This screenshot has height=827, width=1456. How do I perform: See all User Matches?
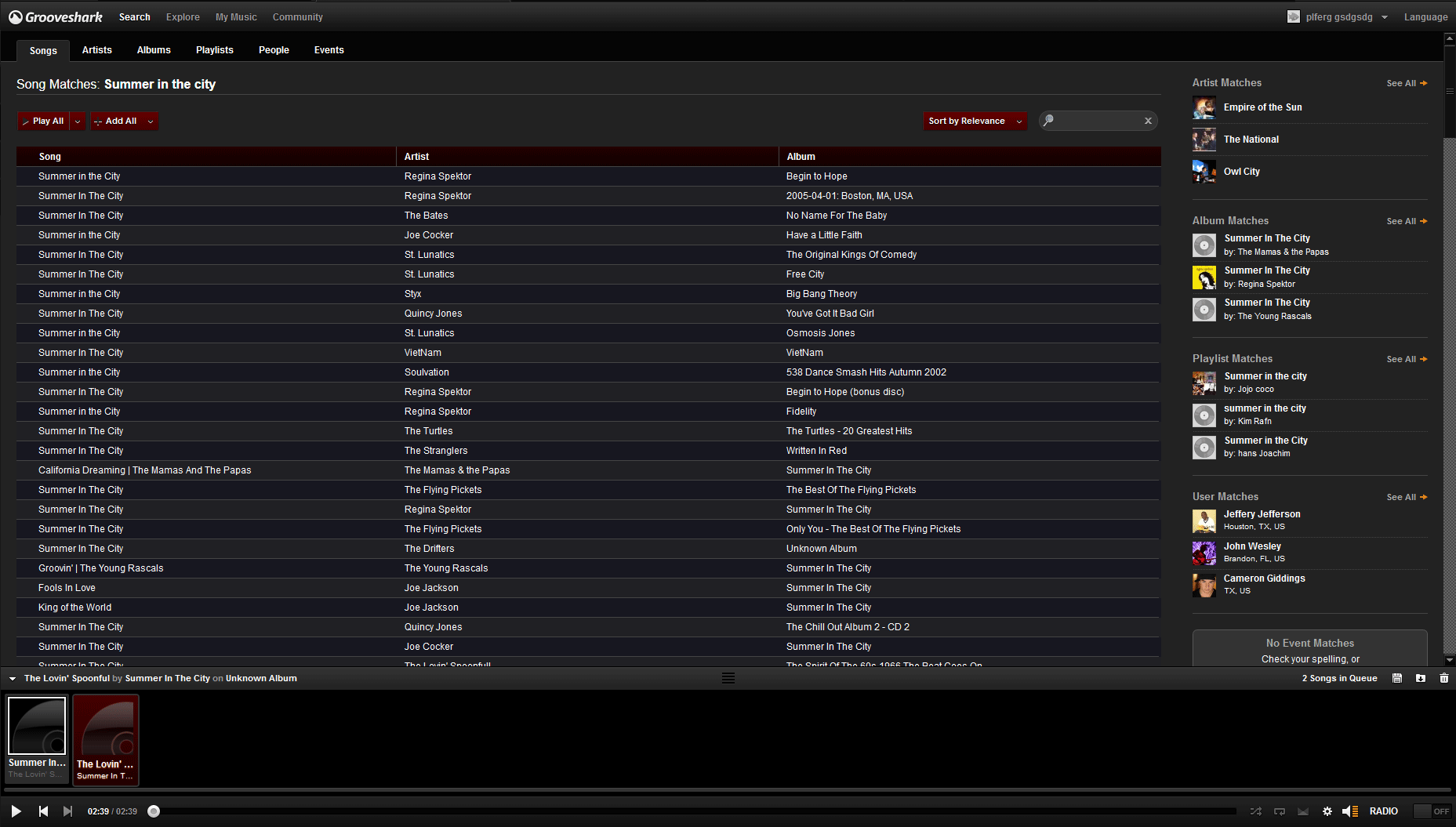pos(1407,497)
